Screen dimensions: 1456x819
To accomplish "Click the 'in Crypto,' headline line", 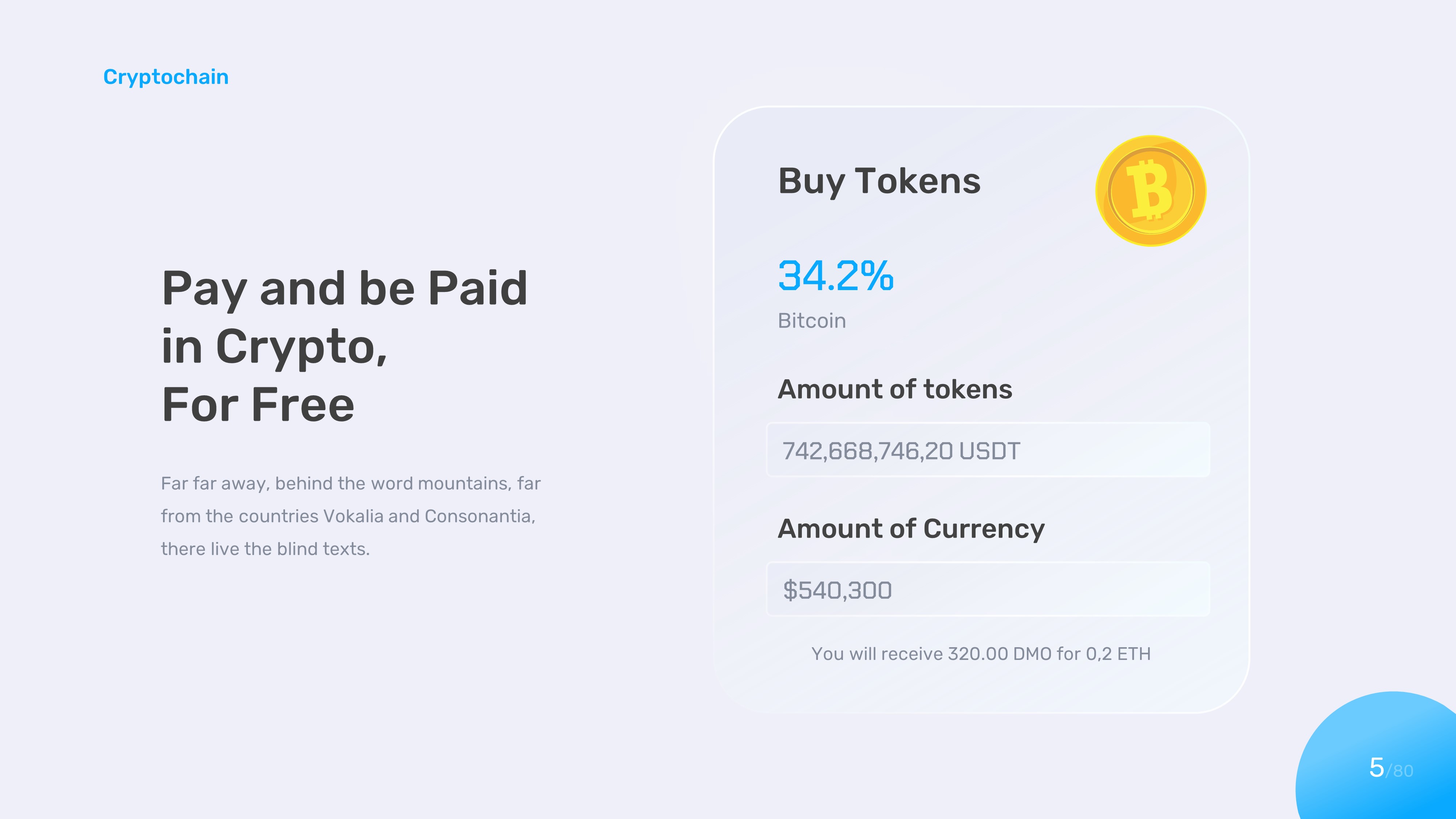I will click(274, 347).
